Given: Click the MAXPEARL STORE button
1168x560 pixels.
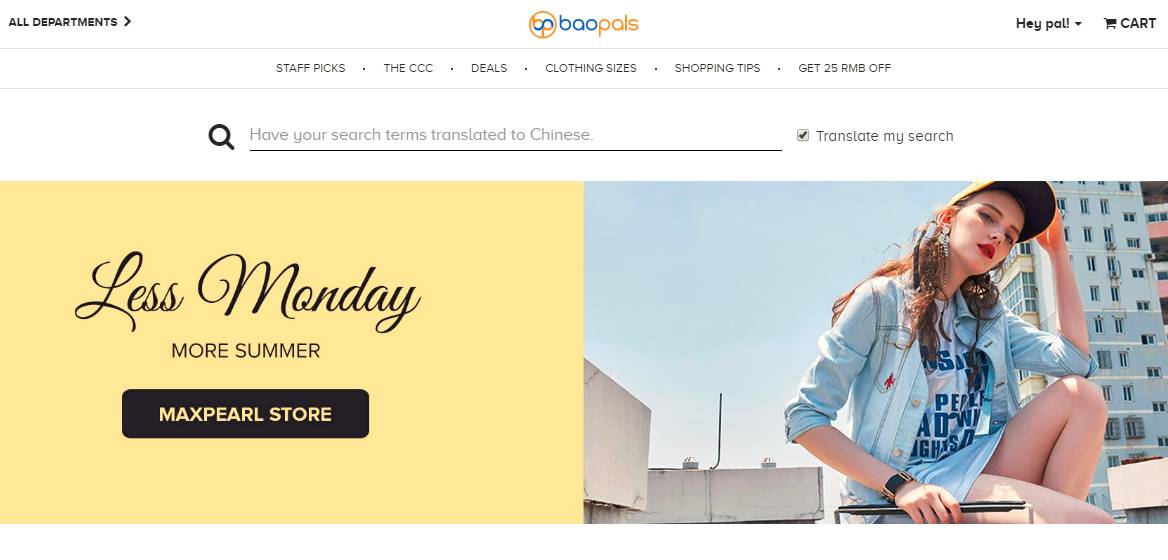Looking at the screenshot, I should coord(245,414).
